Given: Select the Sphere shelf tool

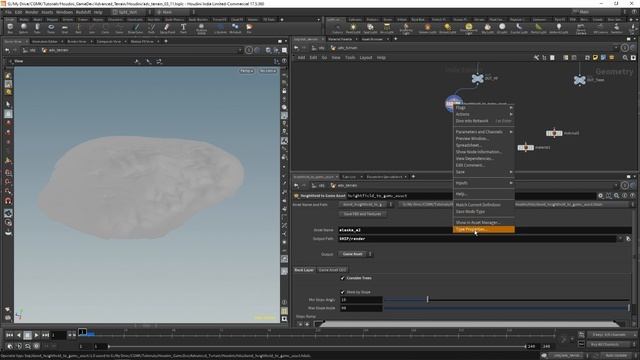Looking at the screenshot, I should pyautogui.click(x=23, y=28).
